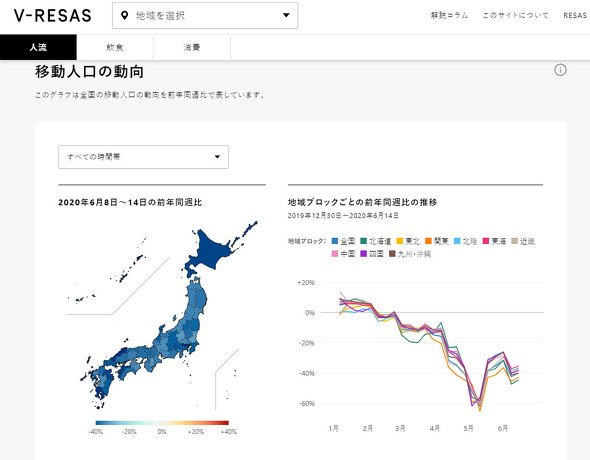The height and width of the screenshot is (460, 590).
Task: Switch to the 飲食 tab
Action: tap(115, 47)
